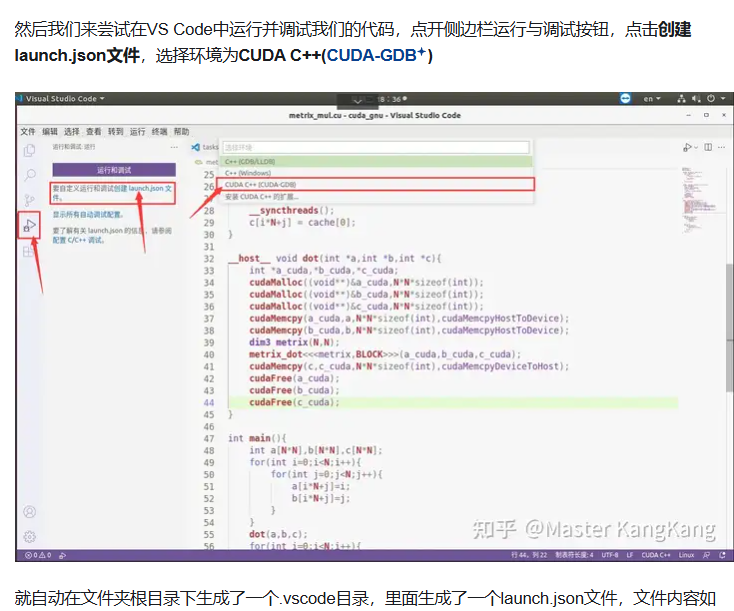Open the 查看 menu

(94, 132)
